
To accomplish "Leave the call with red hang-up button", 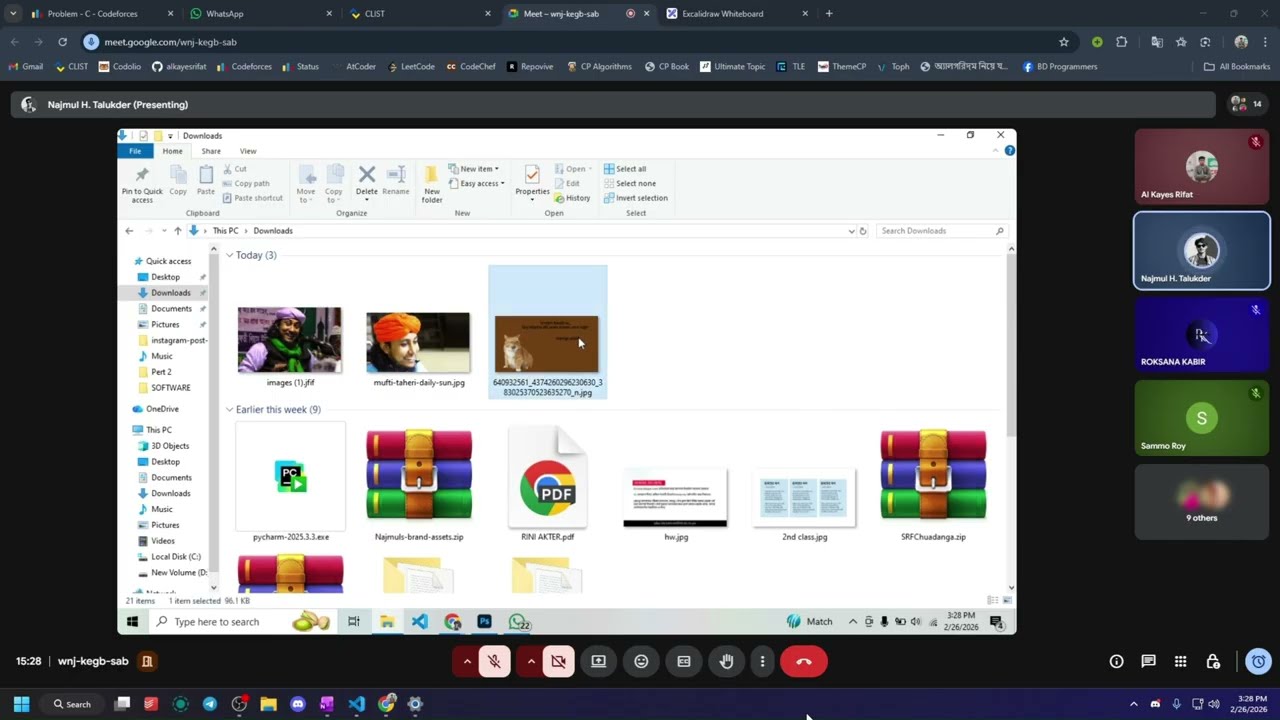I will [x=803, y=661].
